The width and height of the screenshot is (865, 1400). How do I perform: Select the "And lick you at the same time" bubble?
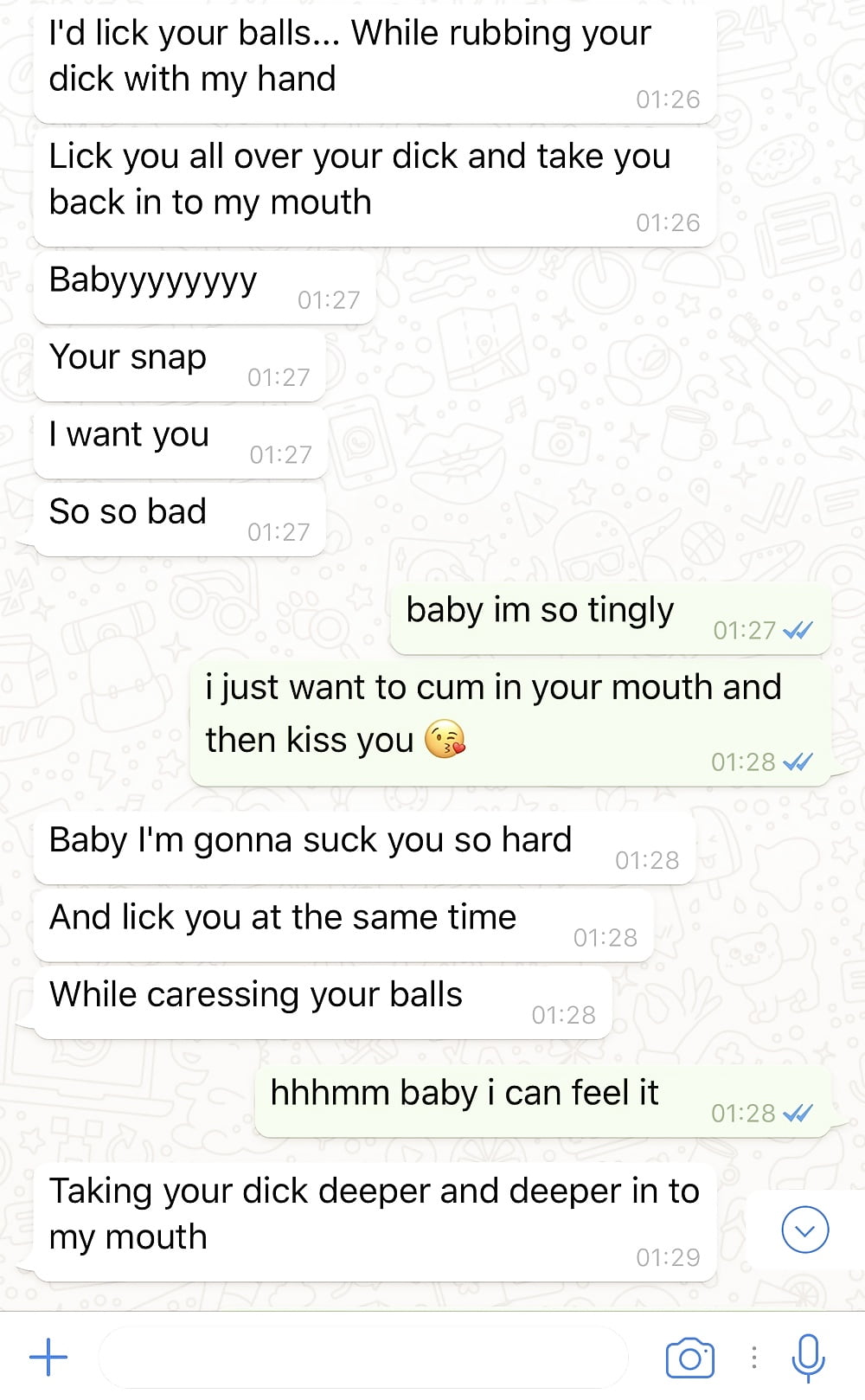click(x=343, y=926)
